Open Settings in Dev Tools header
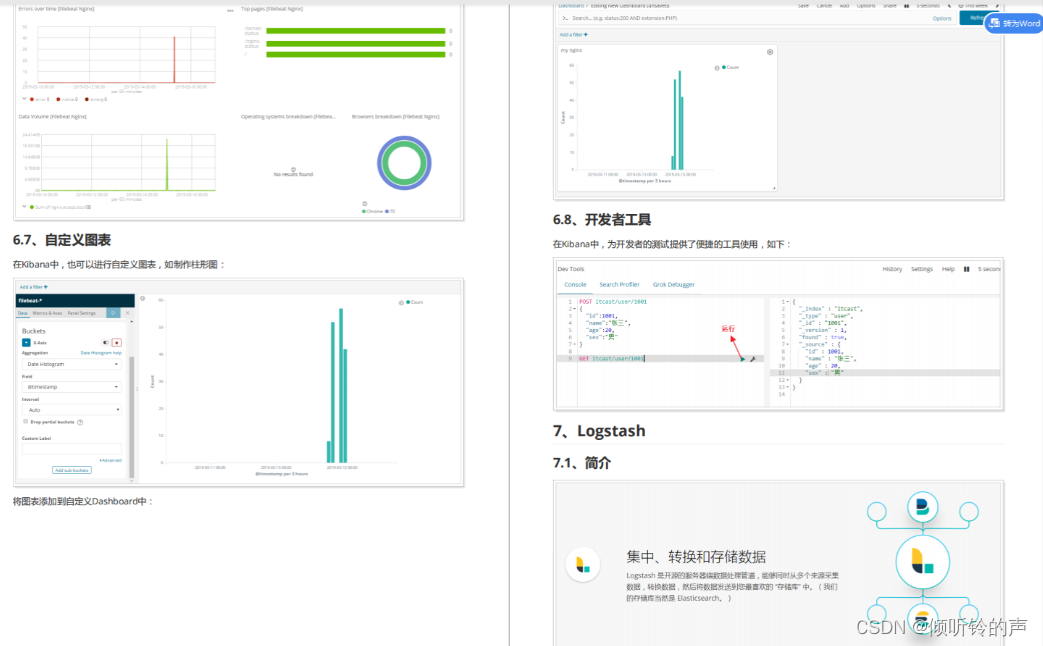Screen dimensions: 1043x646 click(x=922, y=269)
